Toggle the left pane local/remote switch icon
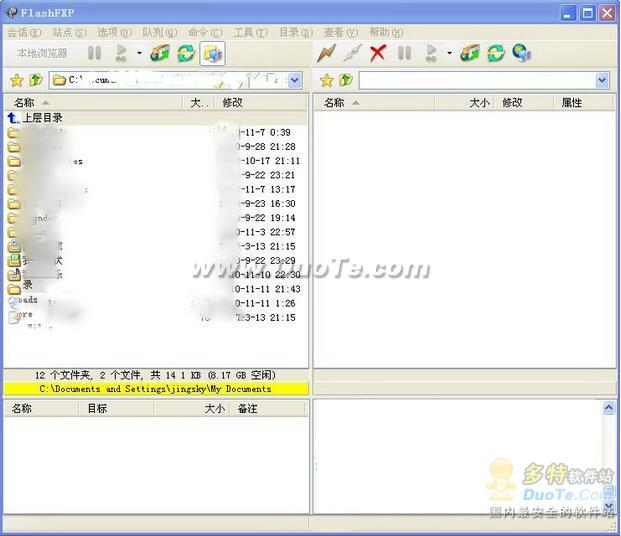621x536 pixels. [x=213, y=53]
